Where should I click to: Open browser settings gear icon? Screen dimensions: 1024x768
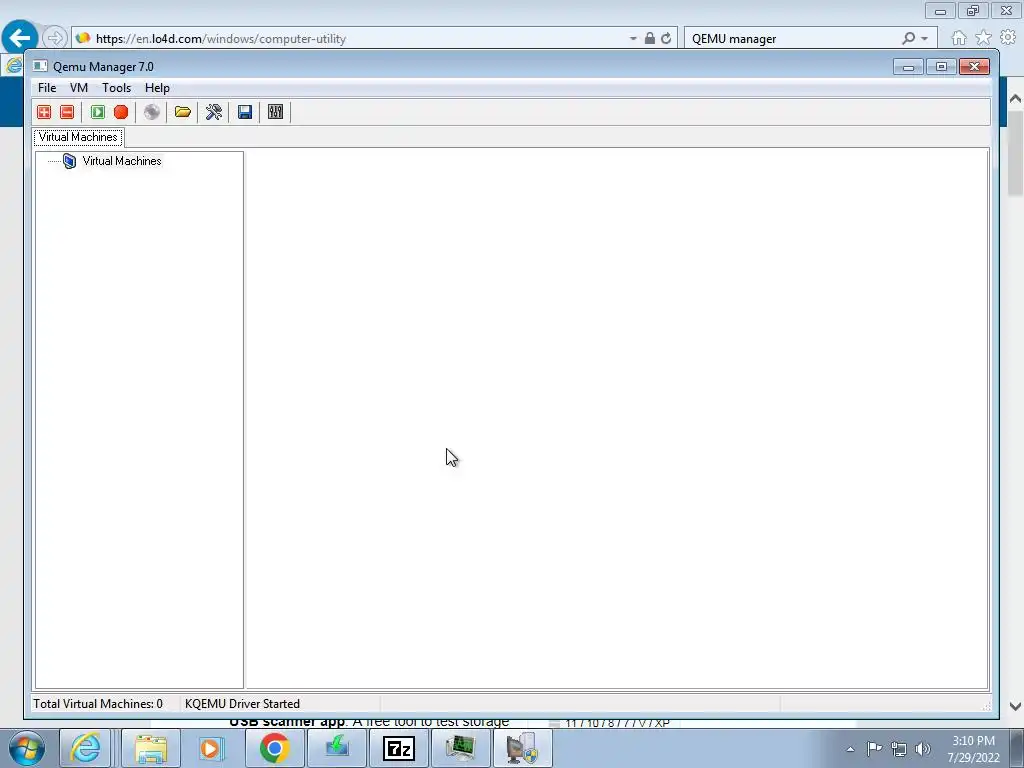tap(1008, 38)
